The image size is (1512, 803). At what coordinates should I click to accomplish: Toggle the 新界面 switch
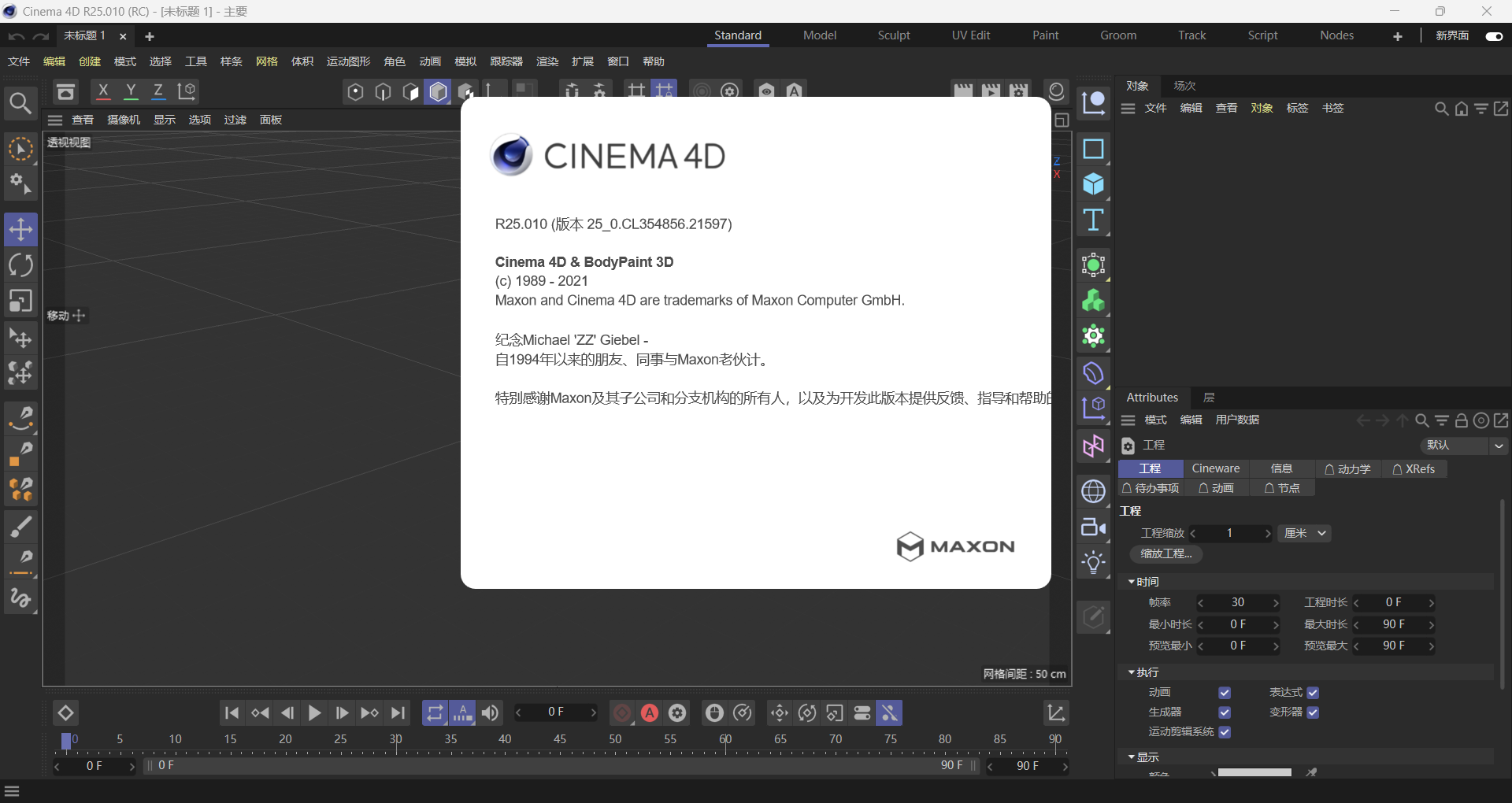pyautogui.click(x=1494, y=36)
